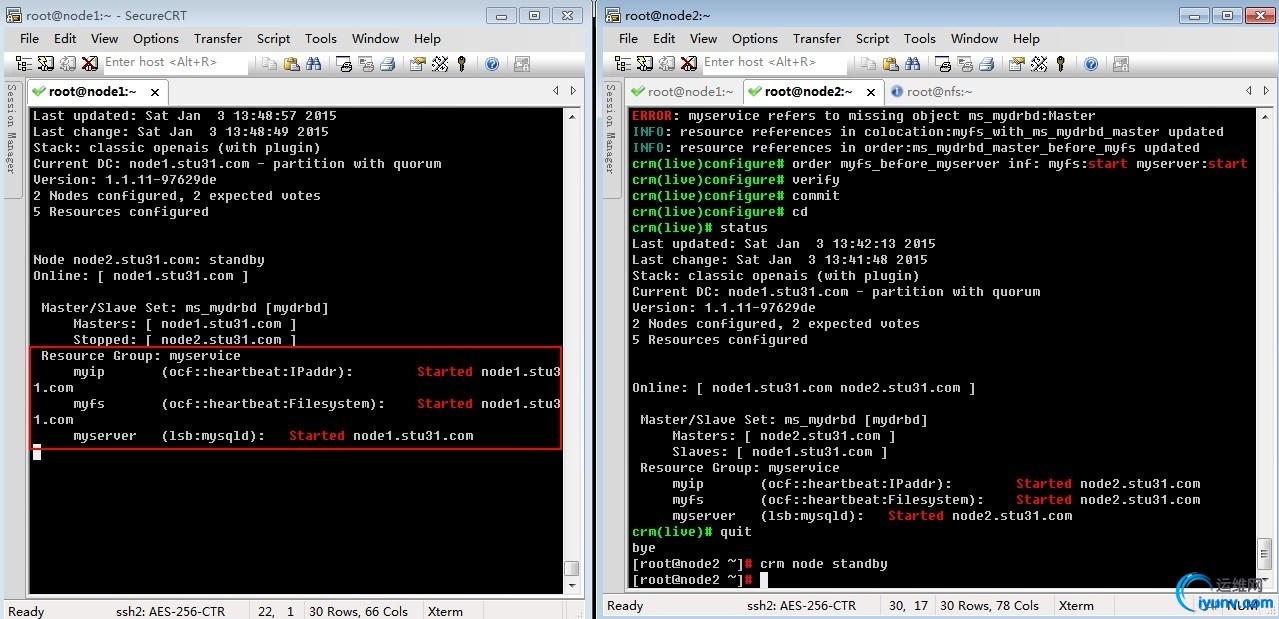Open Transfer menu in node1 window
The width and height of the screenshot is (1279, 619).
(x=218, y=38)
